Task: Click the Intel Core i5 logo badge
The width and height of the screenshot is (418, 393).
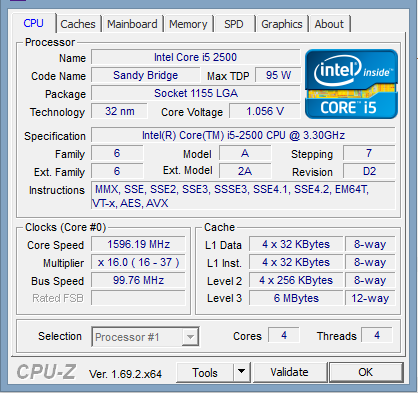Action: tap(351, 84)
